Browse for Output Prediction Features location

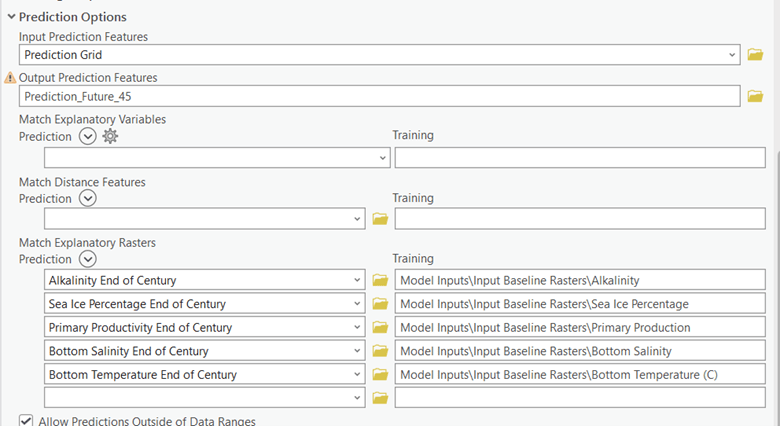(x=755, y=96)
